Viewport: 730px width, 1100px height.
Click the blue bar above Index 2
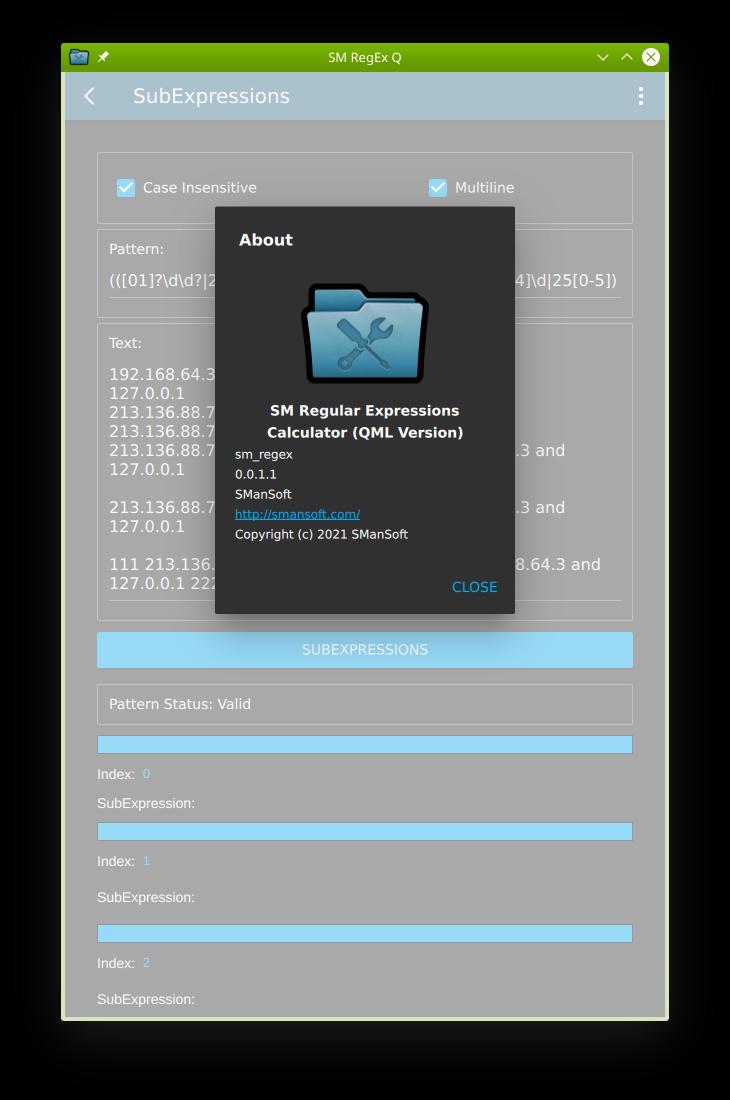[365, 933]
